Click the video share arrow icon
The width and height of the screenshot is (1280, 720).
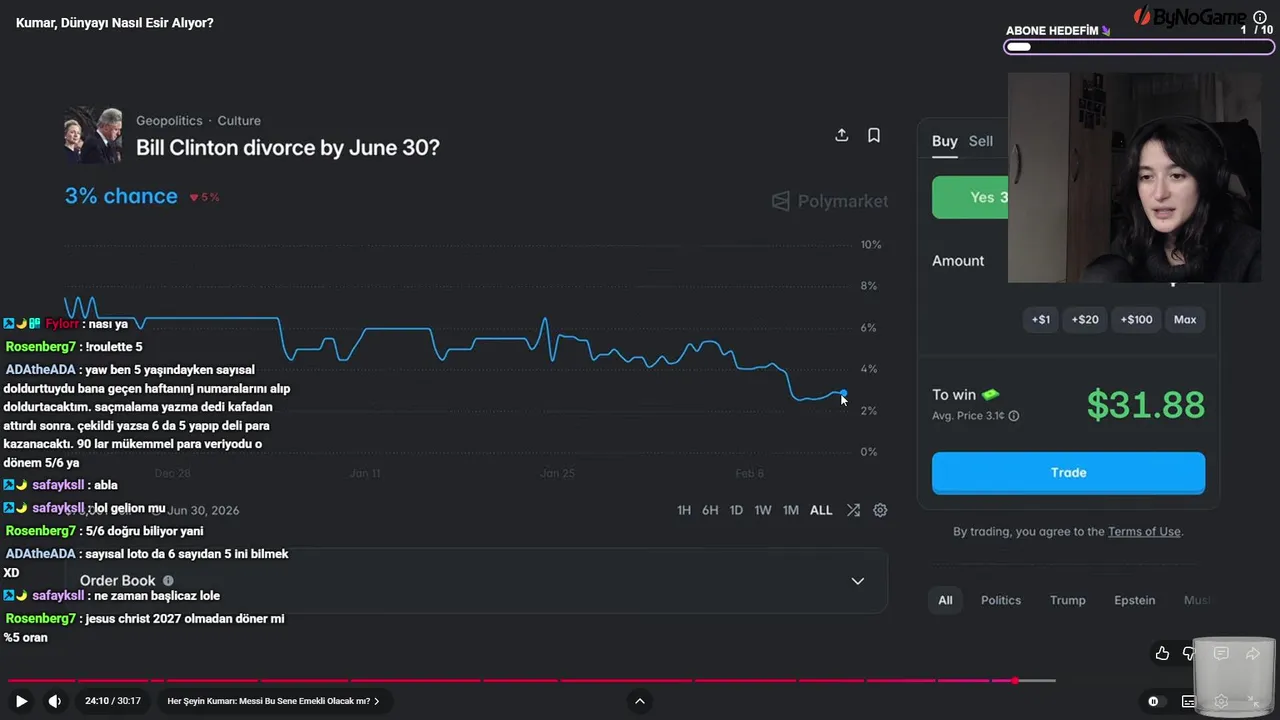1253,653
